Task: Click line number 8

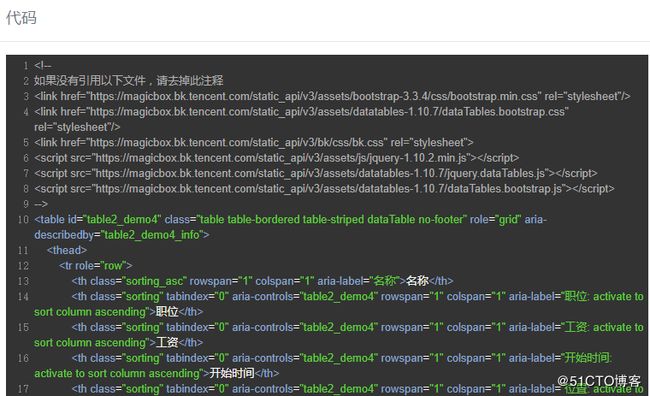Action: (x=26, y=188)
